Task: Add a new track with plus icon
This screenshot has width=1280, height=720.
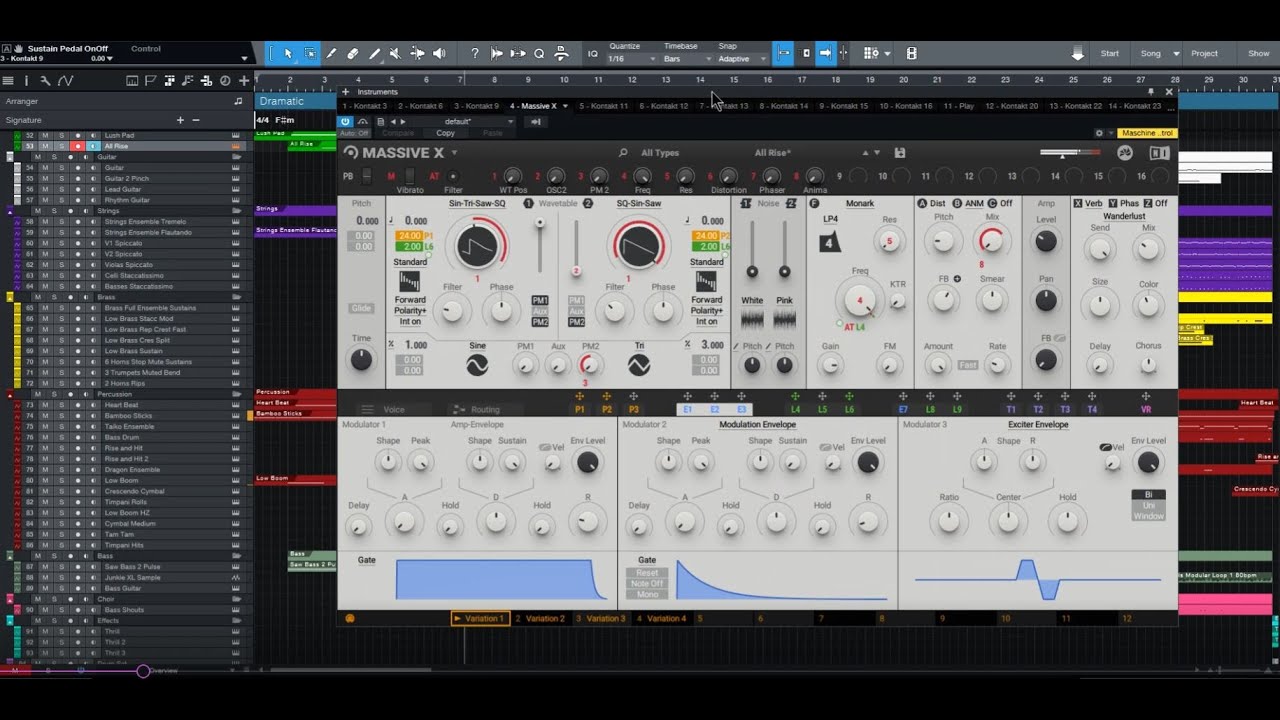Action: (x=243, y=81)
